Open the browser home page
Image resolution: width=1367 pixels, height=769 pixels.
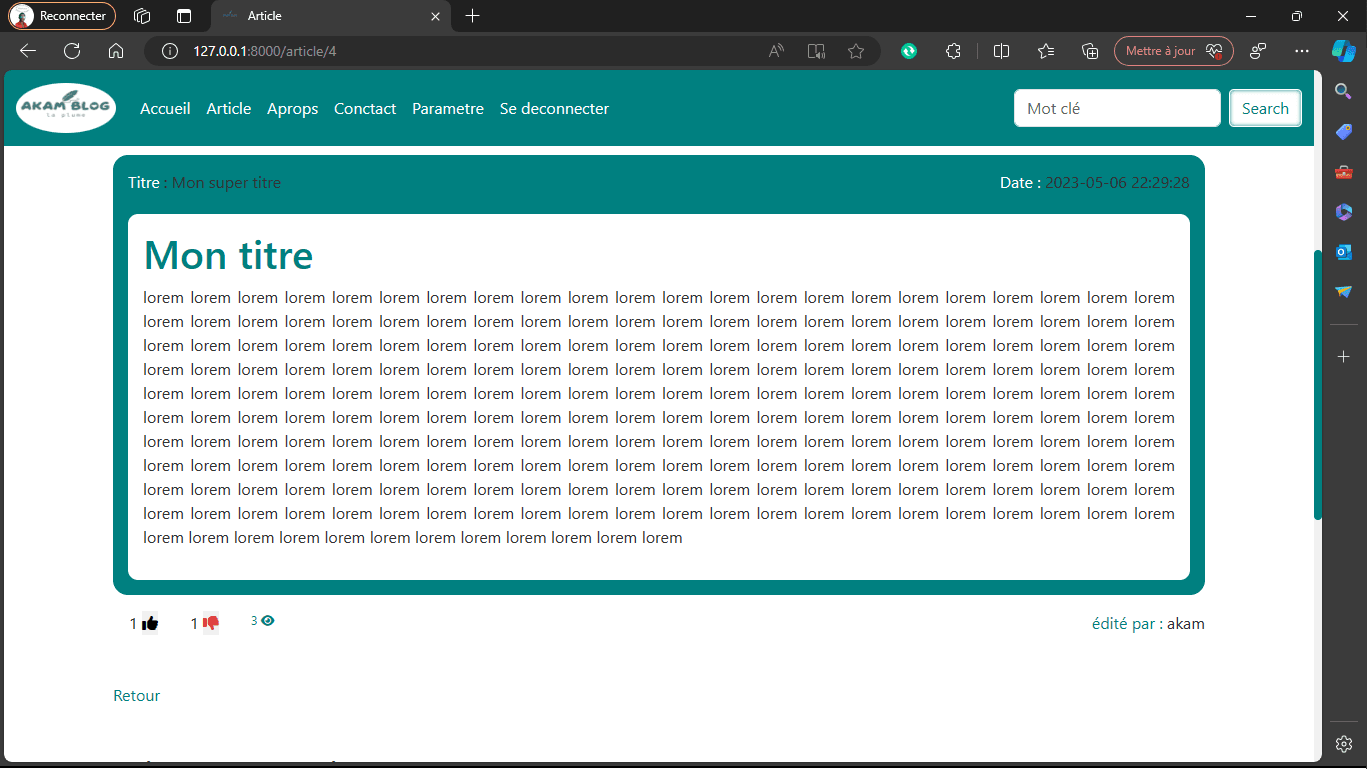coord(116,51)
